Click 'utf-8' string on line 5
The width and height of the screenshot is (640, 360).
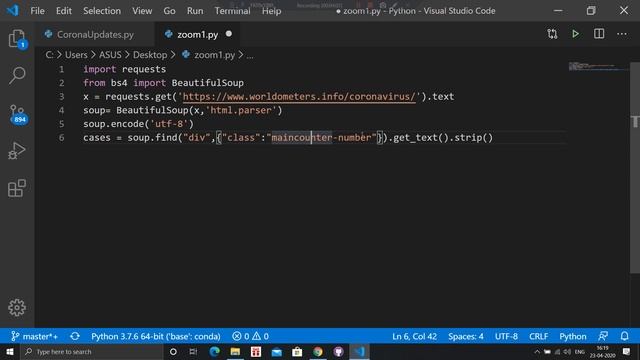click(x=169, y=124)
